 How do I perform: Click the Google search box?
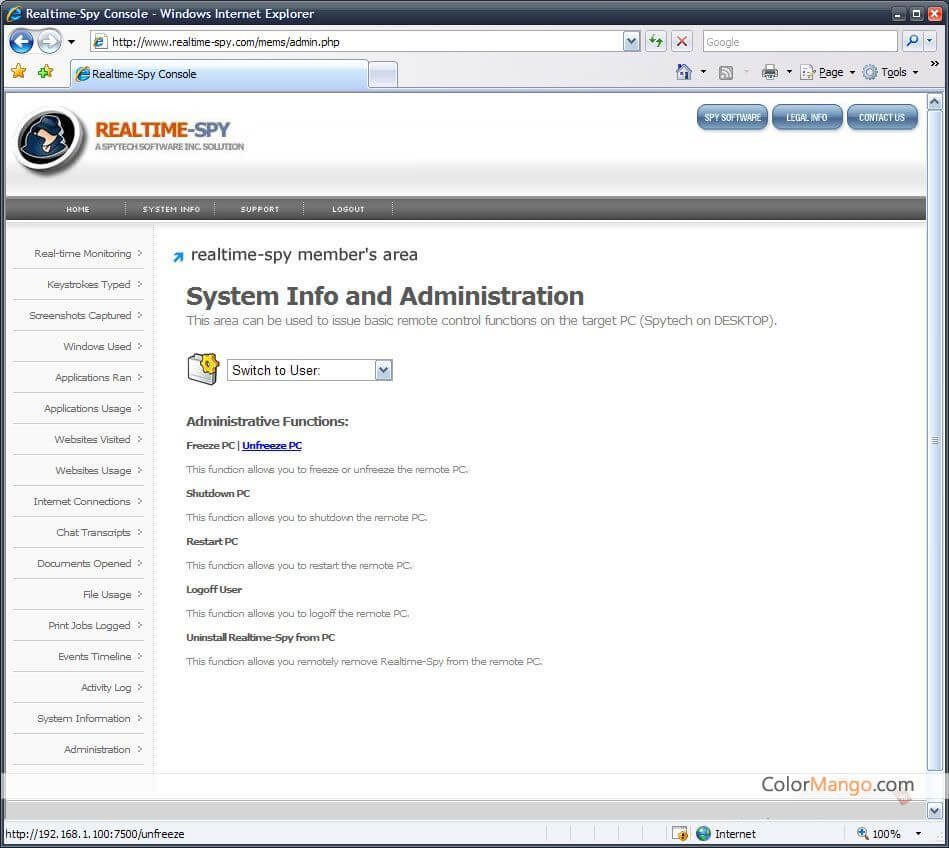(800, 41)
